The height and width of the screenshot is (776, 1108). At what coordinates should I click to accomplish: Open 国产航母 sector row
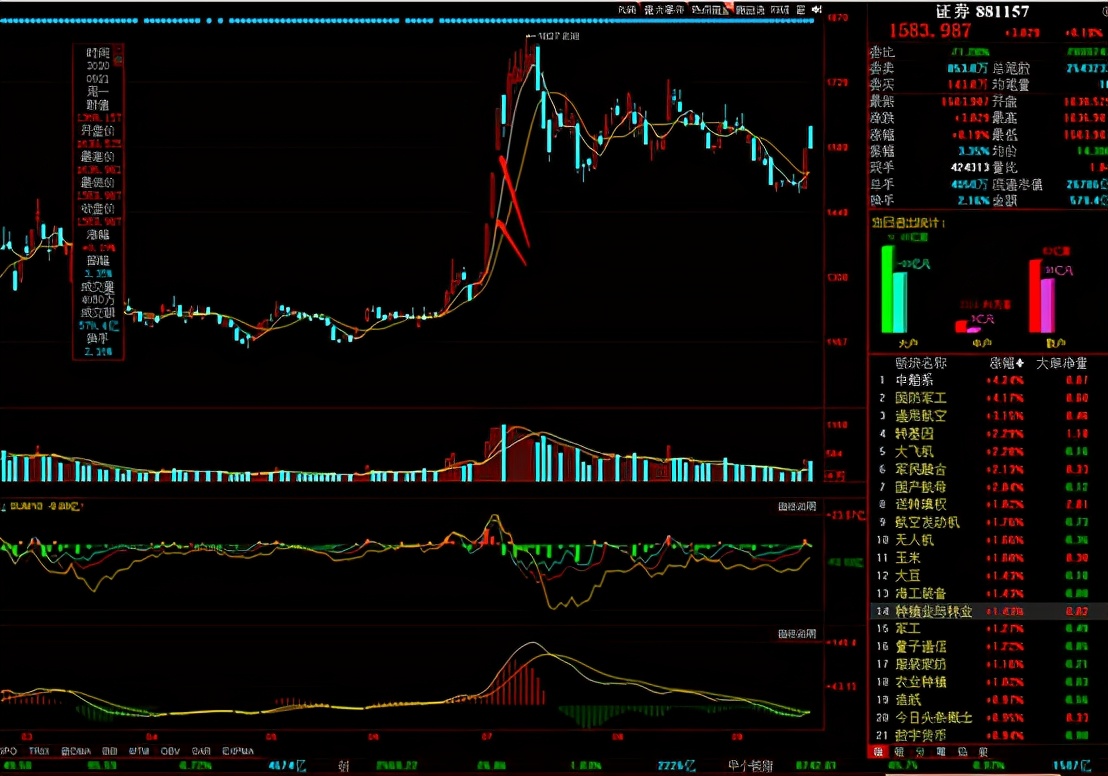(989, 487)
